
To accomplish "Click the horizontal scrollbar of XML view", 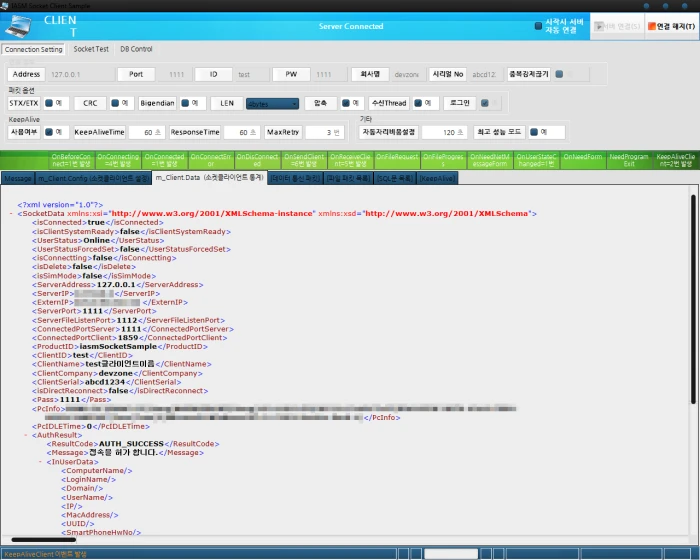I will coord(44,539).
